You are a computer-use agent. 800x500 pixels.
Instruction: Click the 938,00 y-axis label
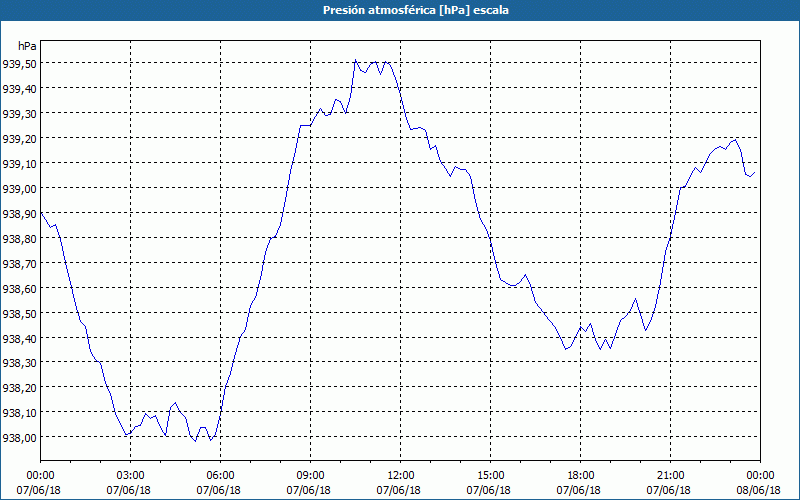click(19, 437)
